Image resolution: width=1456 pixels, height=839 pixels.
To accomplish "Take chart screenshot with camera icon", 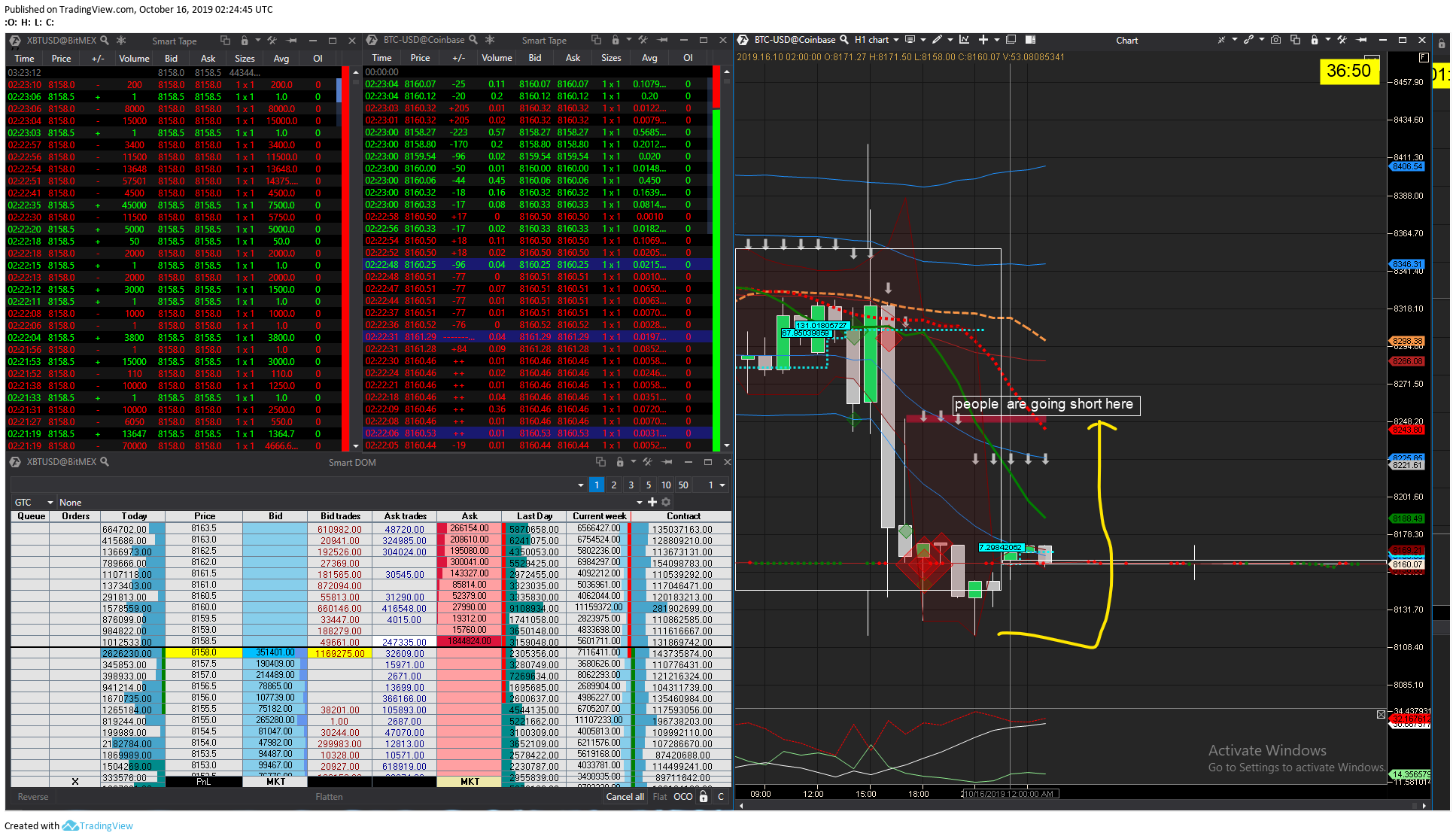I will tap(1275, 40).
